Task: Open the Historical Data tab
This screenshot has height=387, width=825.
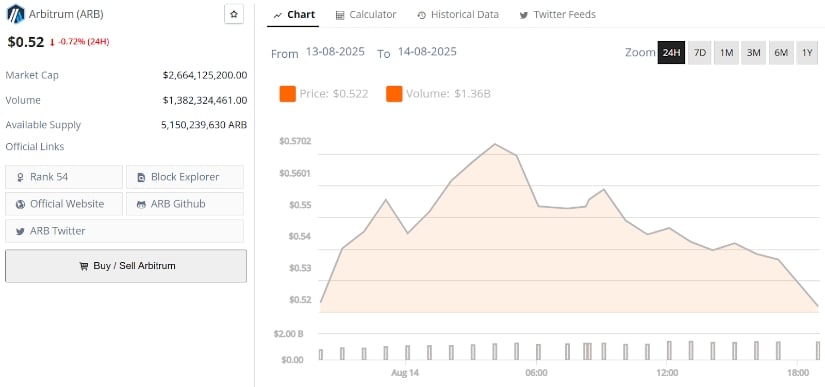Action: pos(458,15)
